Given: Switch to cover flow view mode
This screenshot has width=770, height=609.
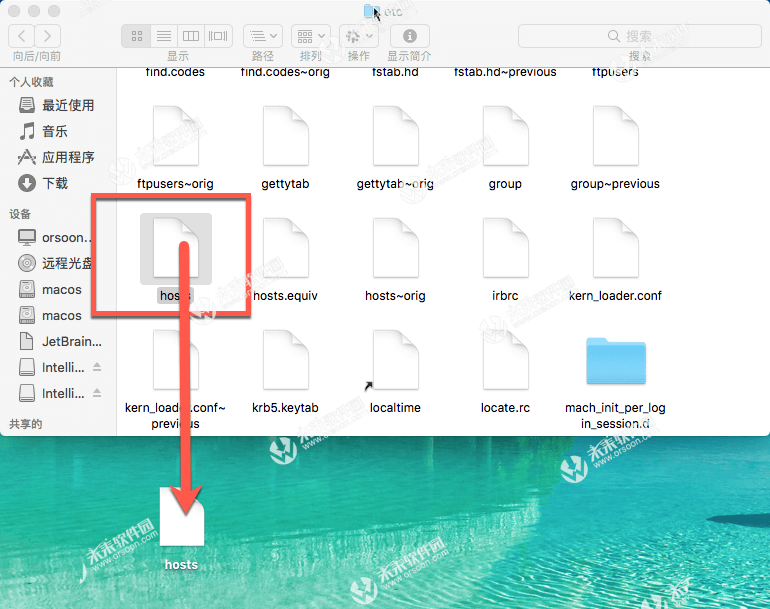Looking at the screenshot, I should tap(218, 36).
